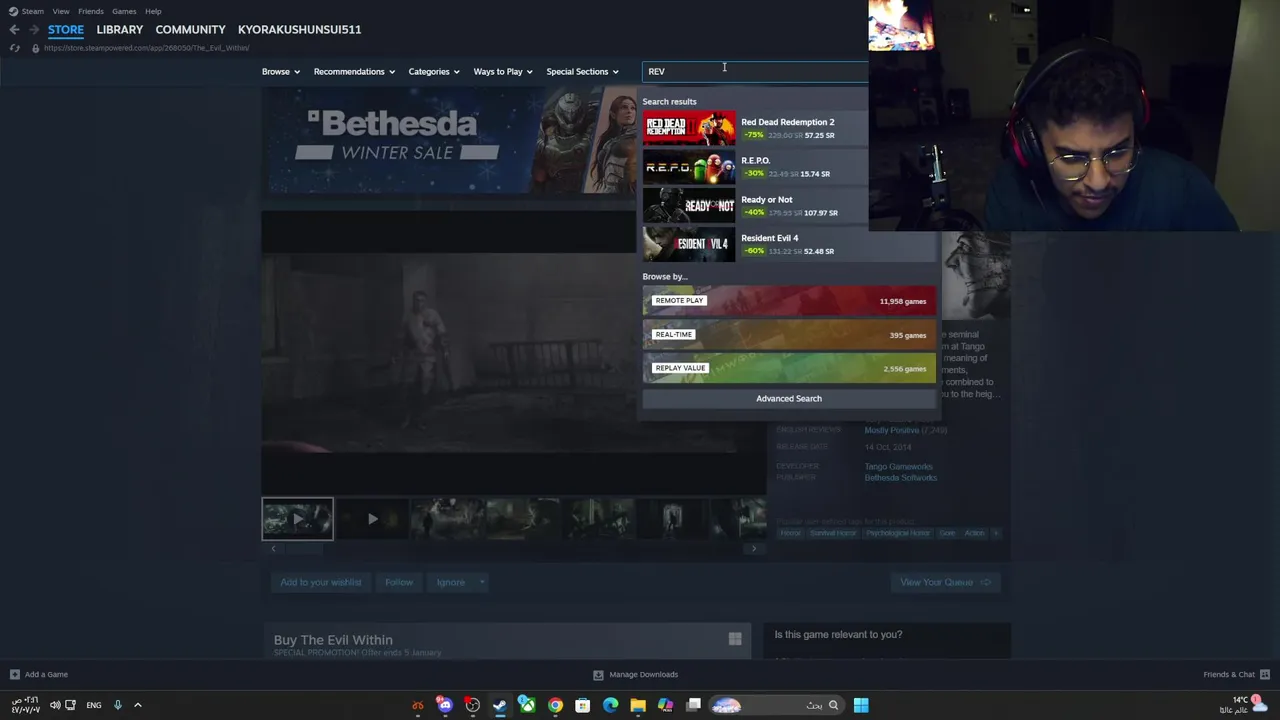Screen dimensions: 1280x720
Task: Click the left arrow under the thumbnail strip
Action: [273, 548]
